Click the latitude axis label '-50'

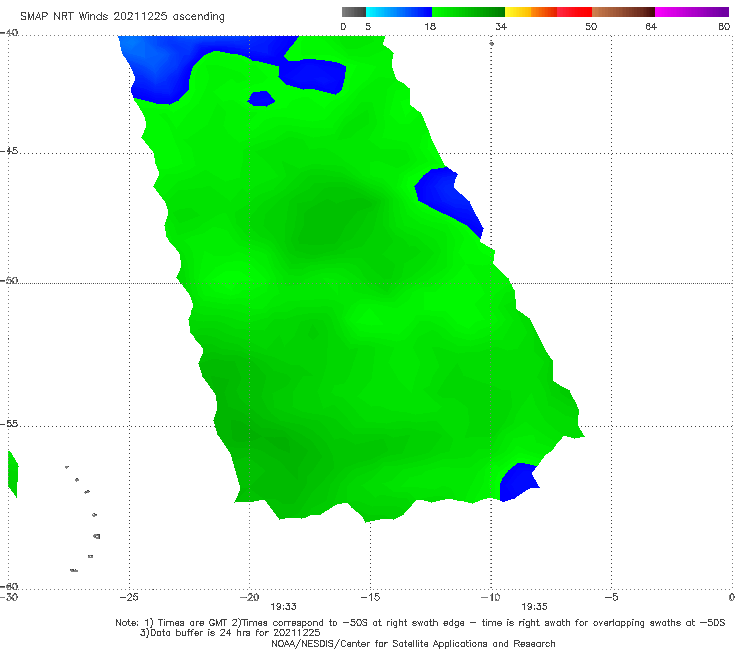(x=9, y=281)
